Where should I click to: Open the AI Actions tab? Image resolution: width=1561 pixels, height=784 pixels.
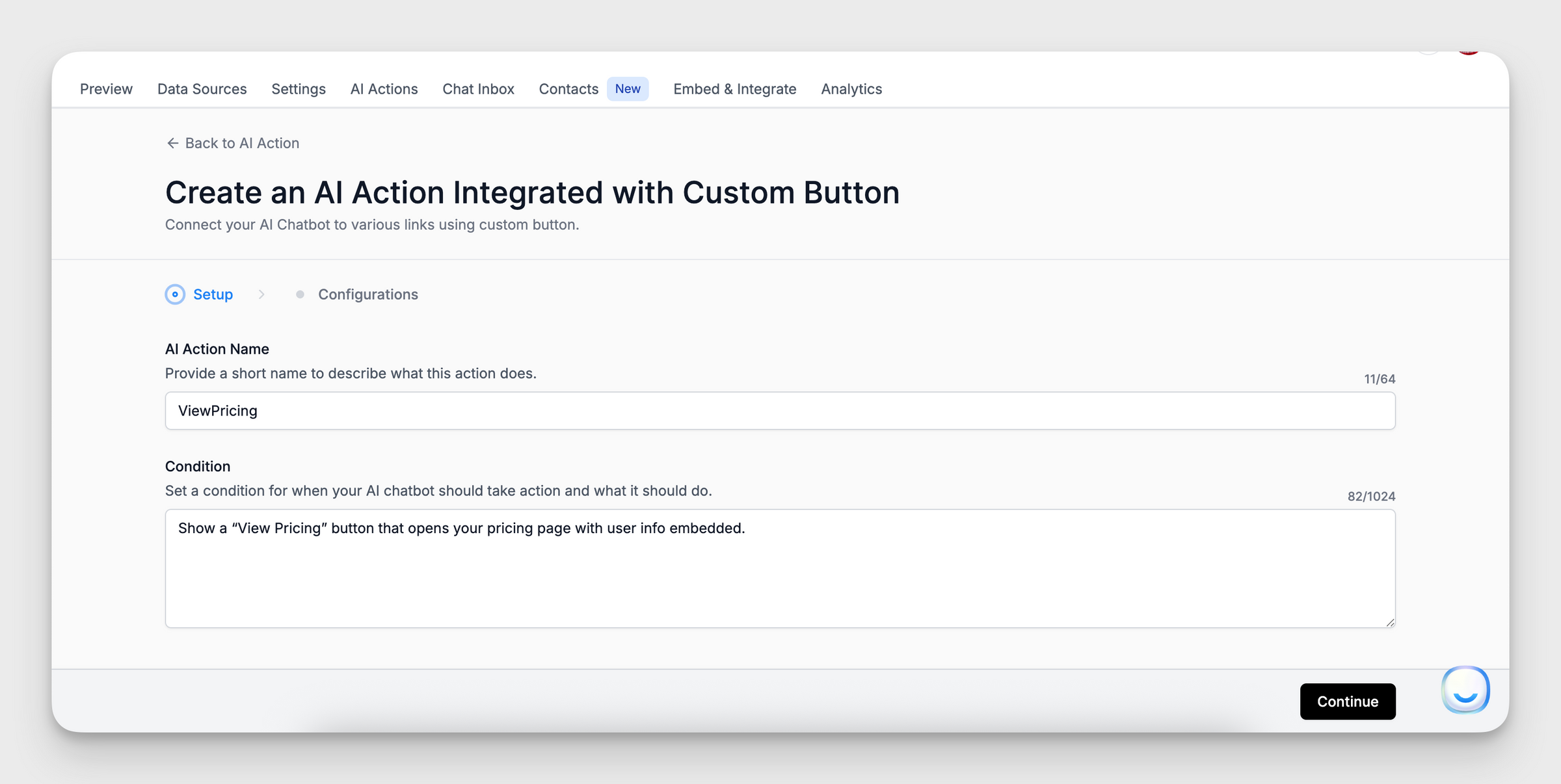point(384,89)
